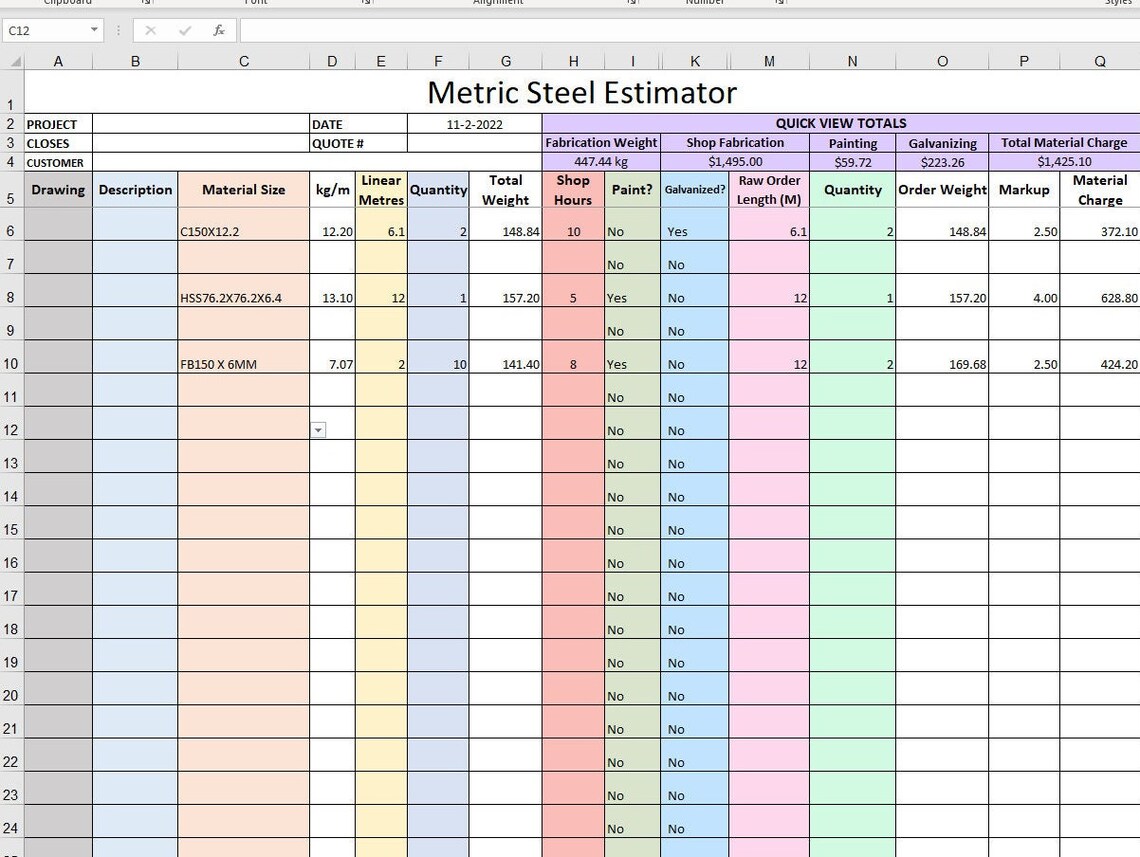The image size is (1140, 857).
Task: Expand the Material Size picker arrow below row 11
Action: tap(318, 429)
